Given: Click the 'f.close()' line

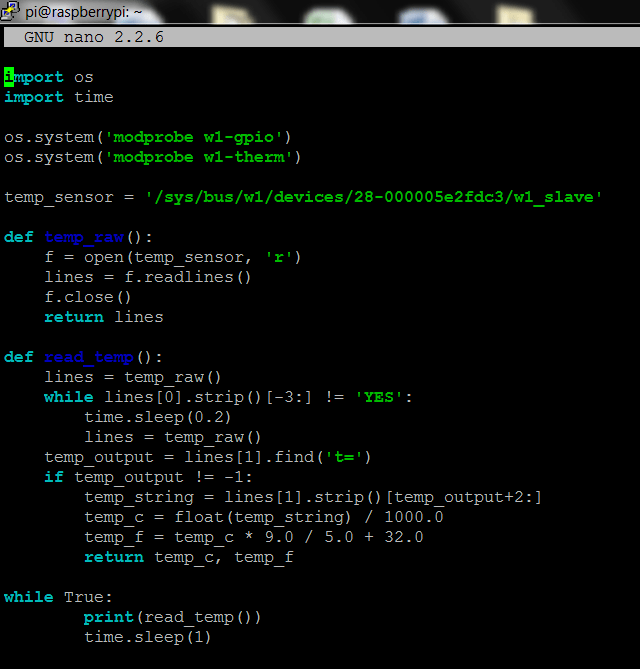Looking at the screenshot, I should tap(87, 297).
